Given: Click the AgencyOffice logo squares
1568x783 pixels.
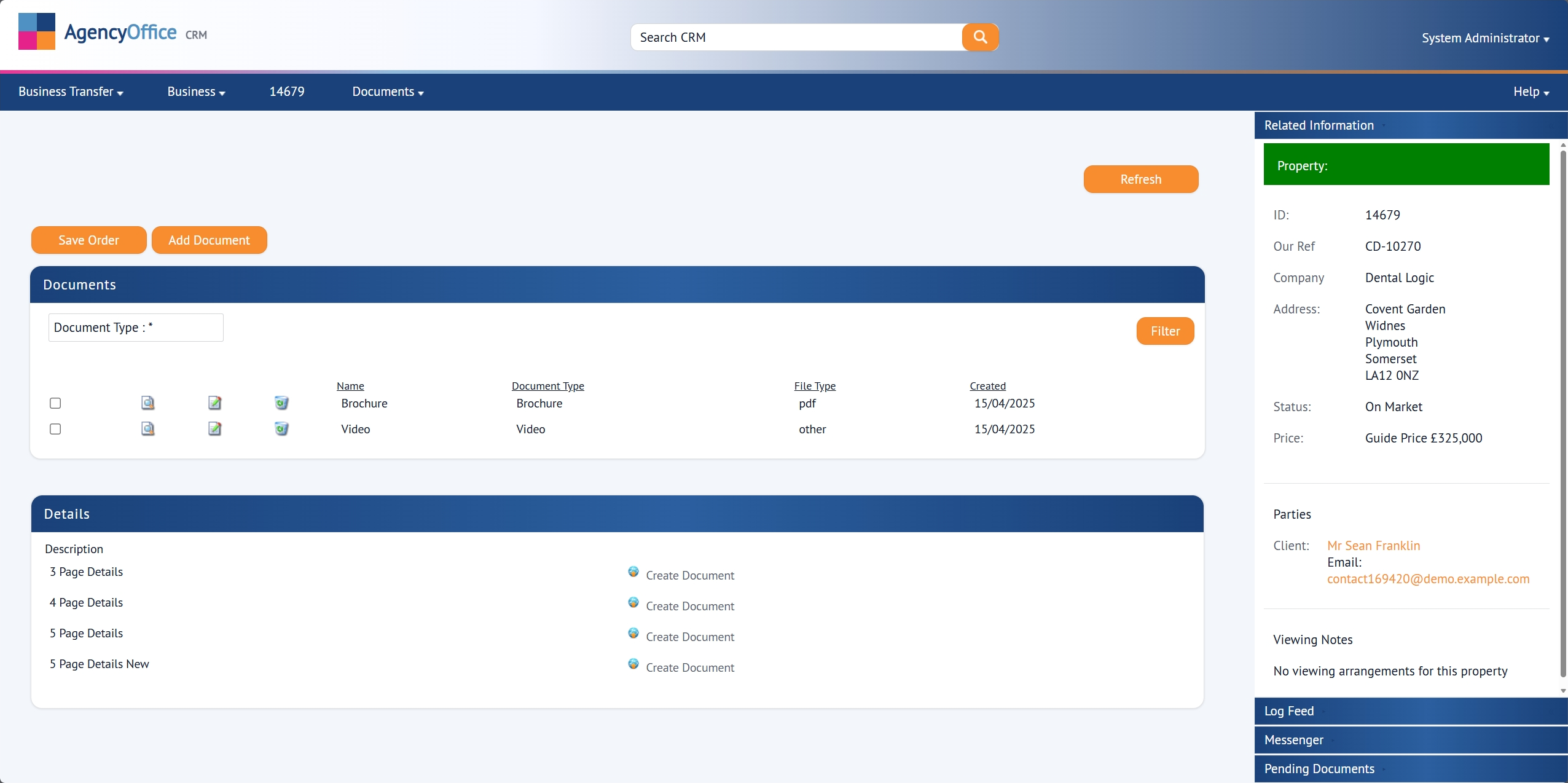Looking at the screenshot, I should [x=37, y=31].
